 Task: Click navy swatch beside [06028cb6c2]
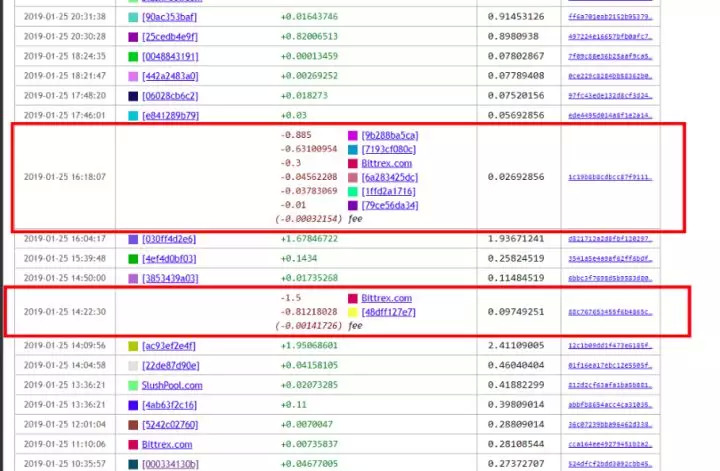point(133,96)
